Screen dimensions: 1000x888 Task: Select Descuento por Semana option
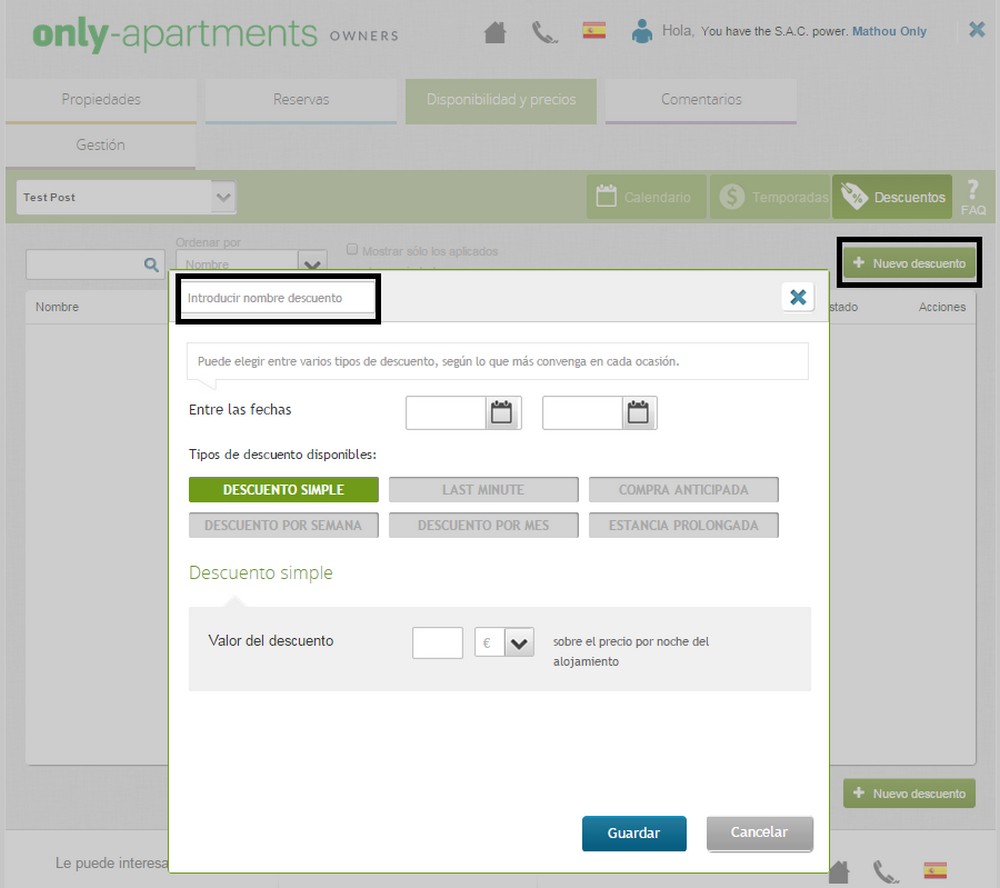[283, 525]
